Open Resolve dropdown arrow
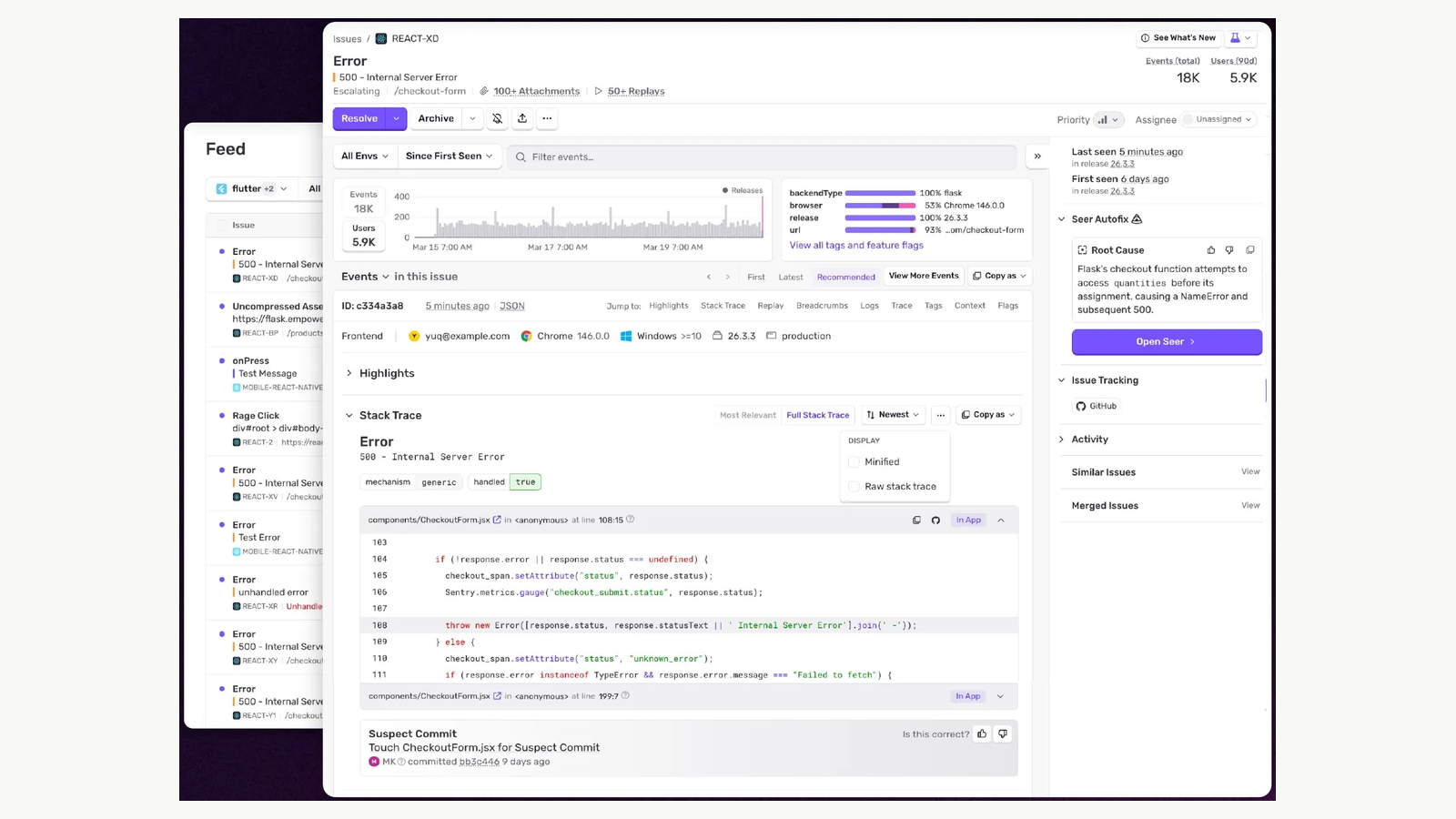This screenshot has width=1456, height=819. [x=397, y=118]
